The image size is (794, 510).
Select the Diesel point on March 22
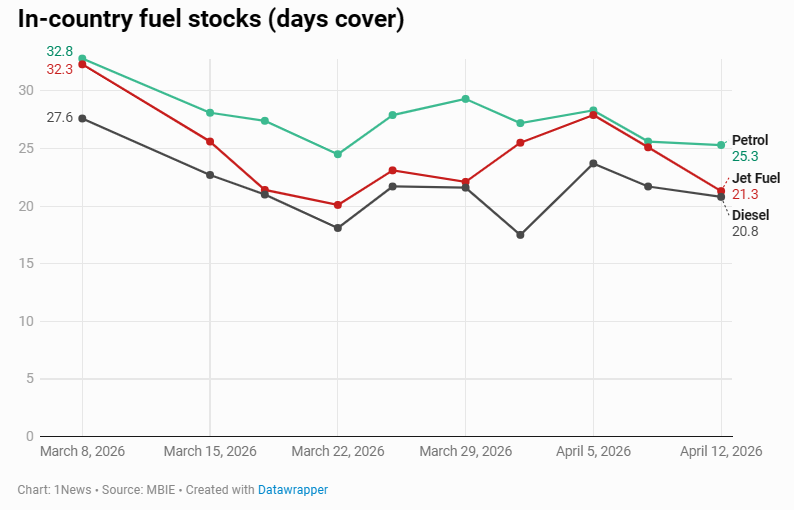point(338,228)
